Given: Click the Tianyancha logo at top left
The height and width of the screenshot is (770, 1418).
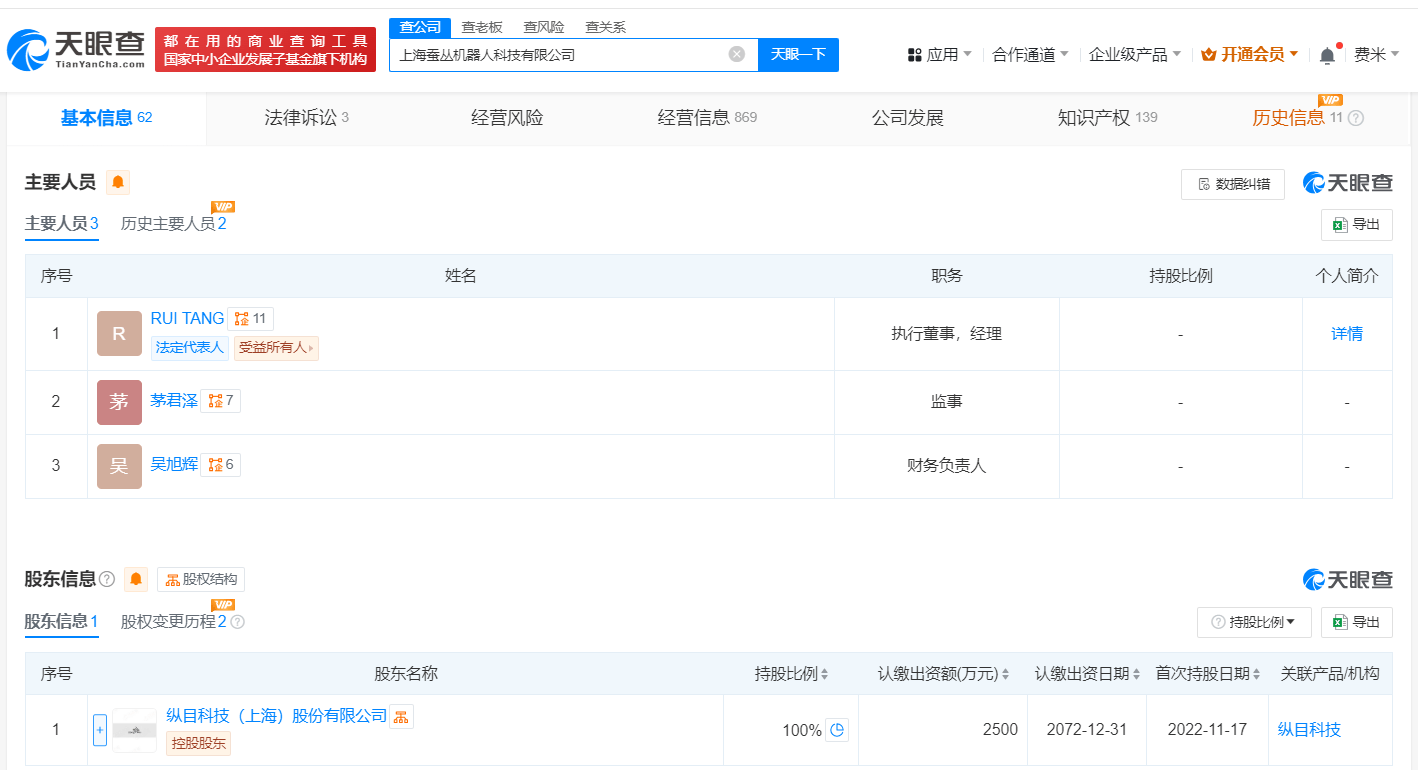Looking at the screenshot, I should coord(76,49).
